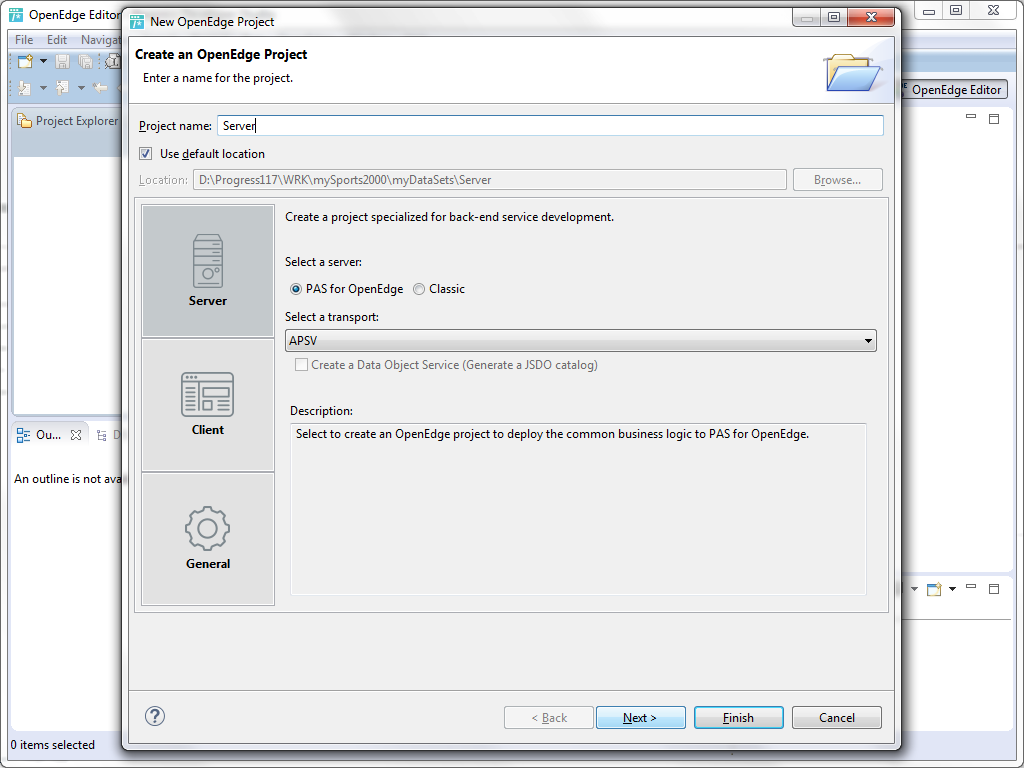The image size is (1024, 768).
Task: Open dialog help question mark icon
Action: (155, 716)
